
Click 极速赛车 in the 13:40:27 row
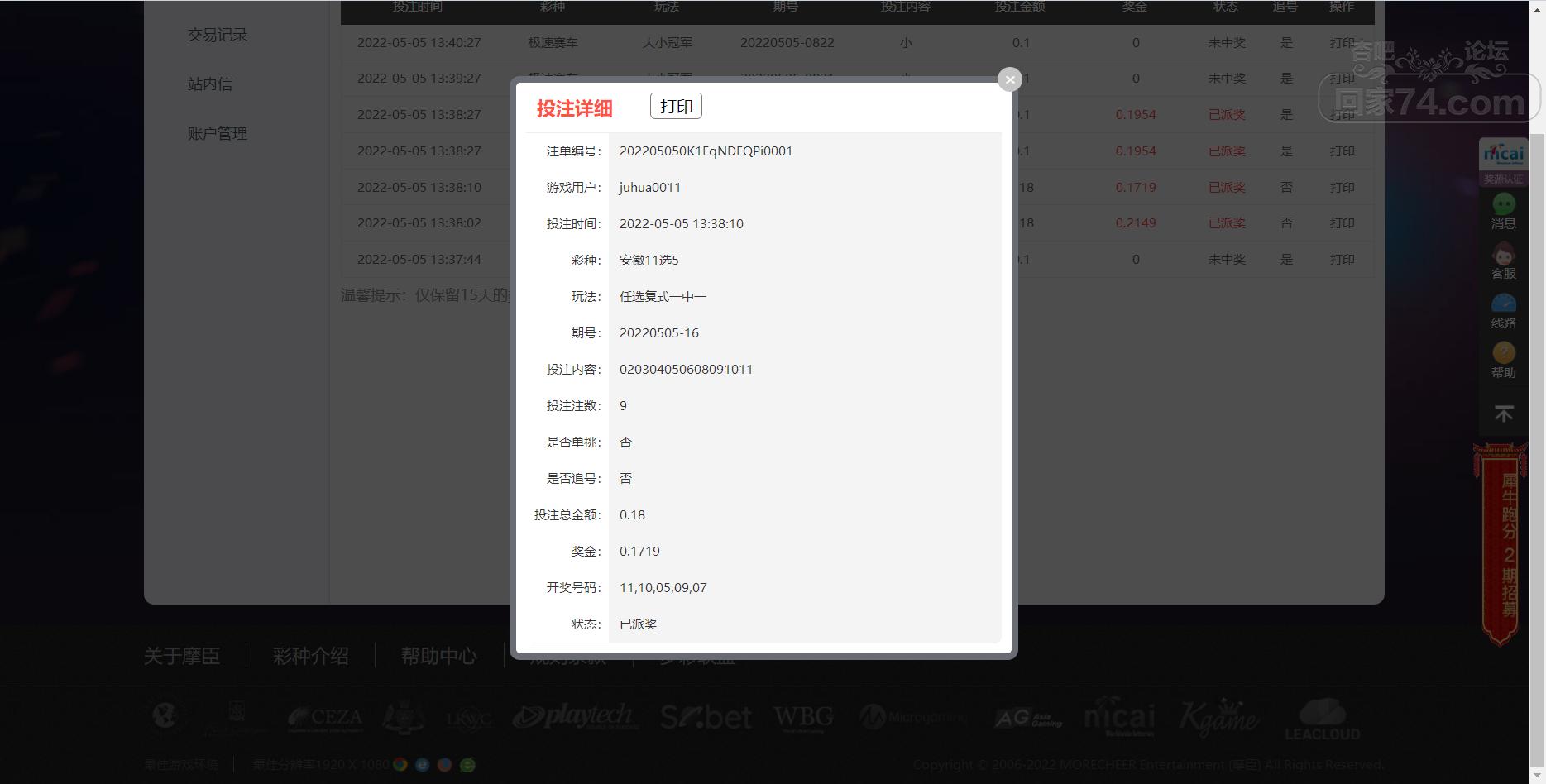[x=553, y=43]
